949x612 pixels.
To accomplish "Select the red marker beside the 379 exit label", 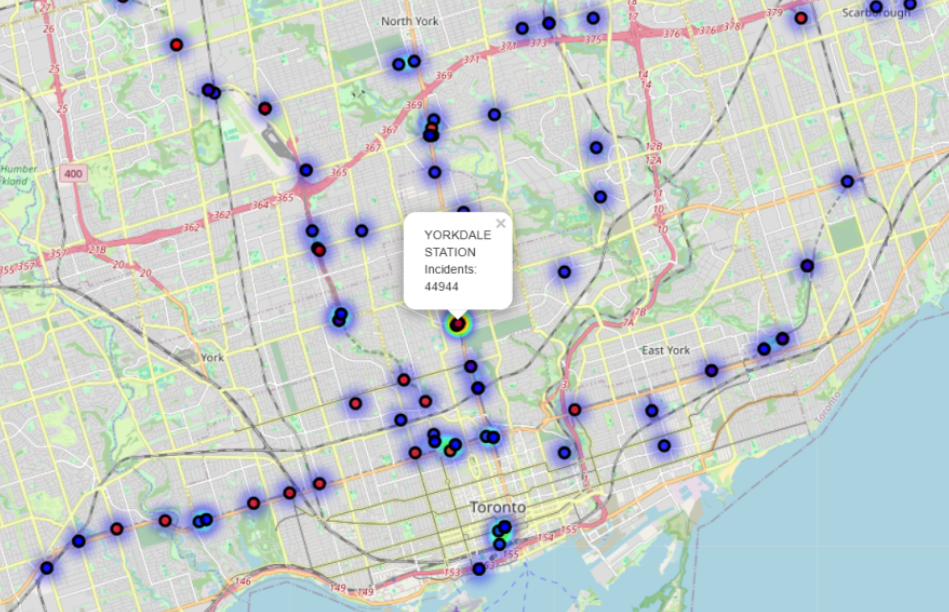I will (801, 18).
